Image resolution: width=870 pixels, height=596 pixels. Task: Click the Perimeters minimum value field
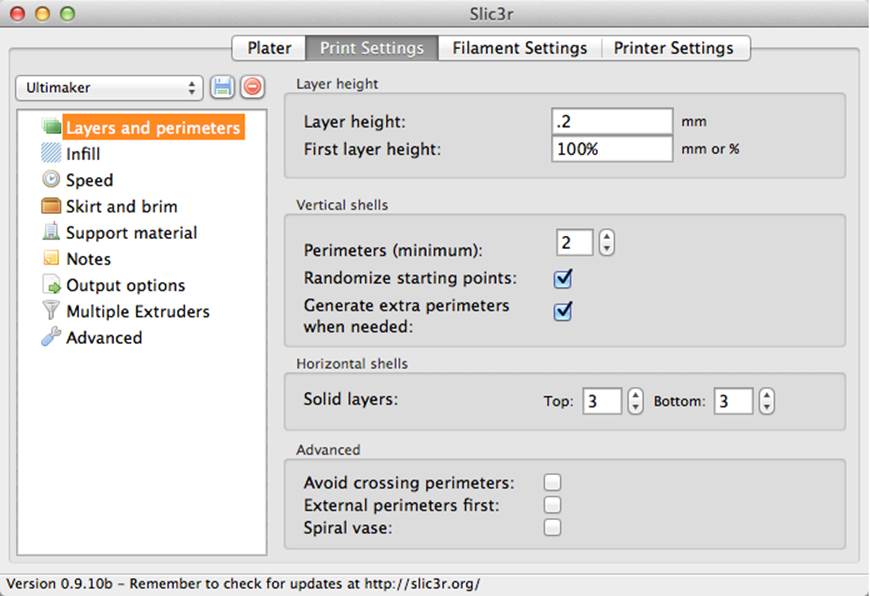[x=574, y=243]
